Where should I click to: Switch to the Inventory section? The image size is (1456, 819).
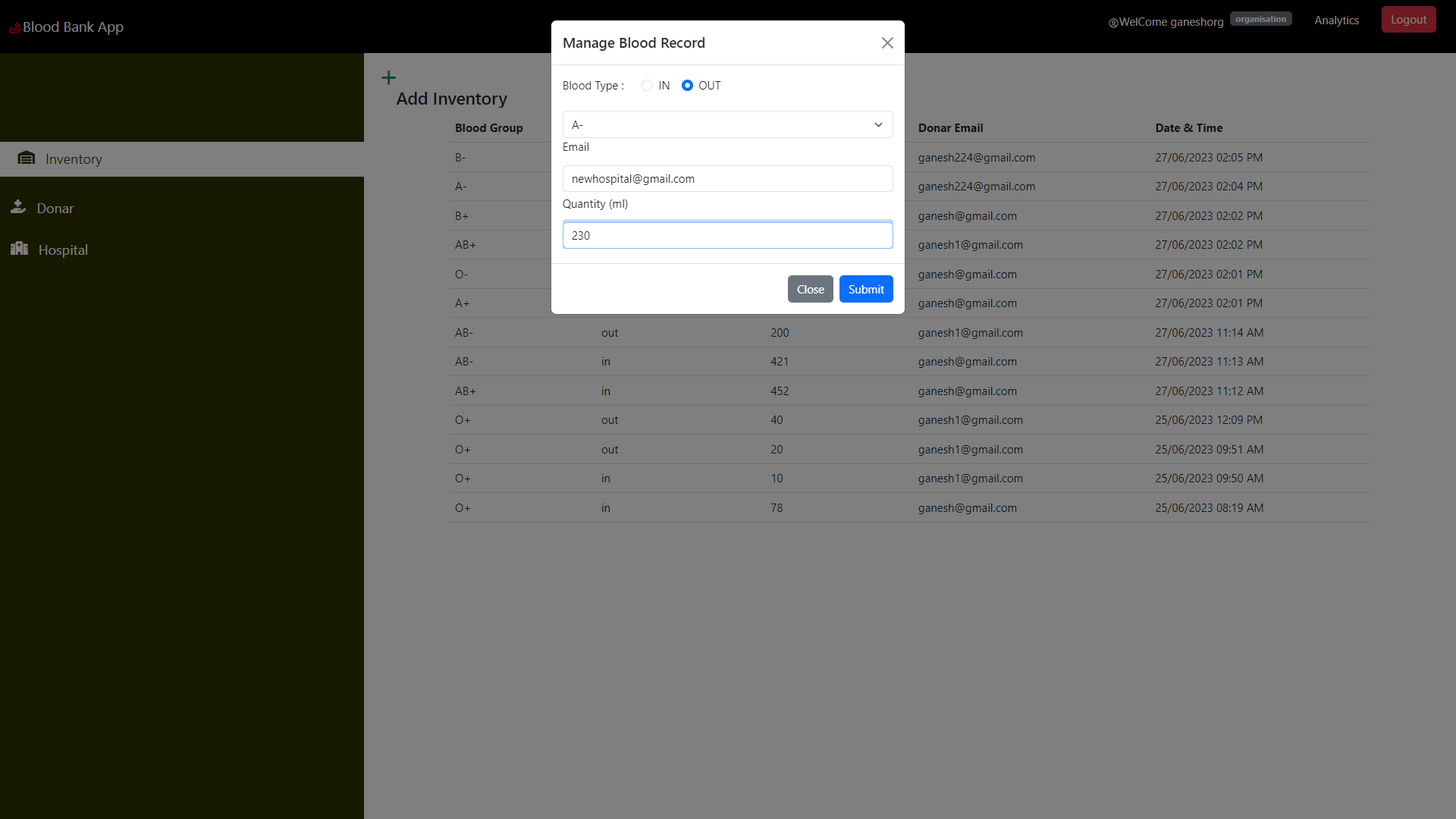(73, 159)
